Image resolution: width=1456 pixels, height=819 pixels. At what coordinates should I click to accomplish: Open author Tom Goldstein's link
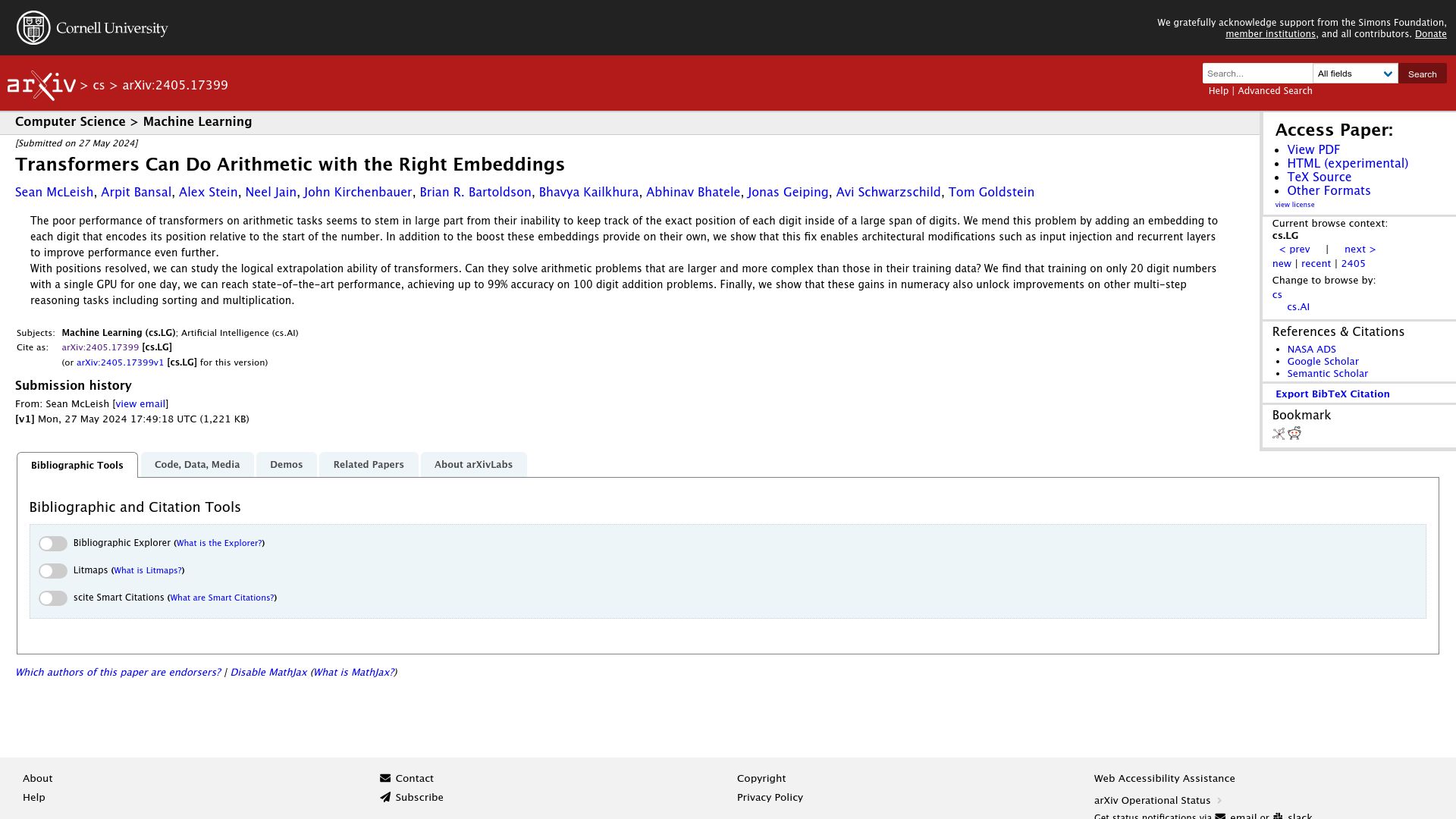point(991,193)
